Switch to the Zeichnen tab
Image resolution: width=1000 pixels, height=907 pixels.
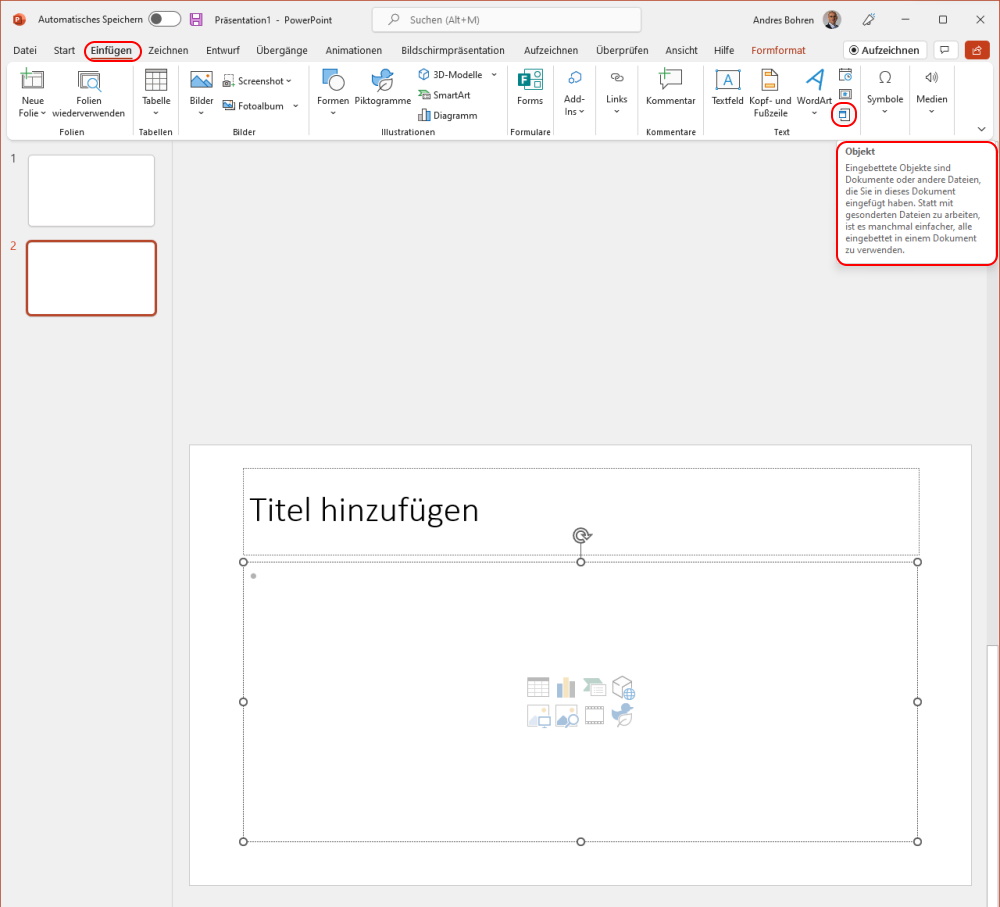click(x=168, y=50)
